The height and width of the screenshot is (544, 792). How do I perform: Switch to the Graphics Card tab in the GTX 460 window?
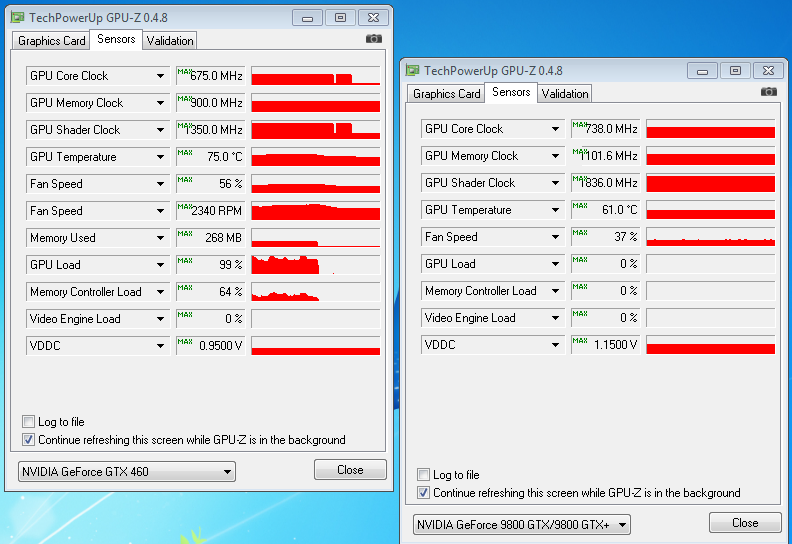pyautogui.click(x=52, y=41)
